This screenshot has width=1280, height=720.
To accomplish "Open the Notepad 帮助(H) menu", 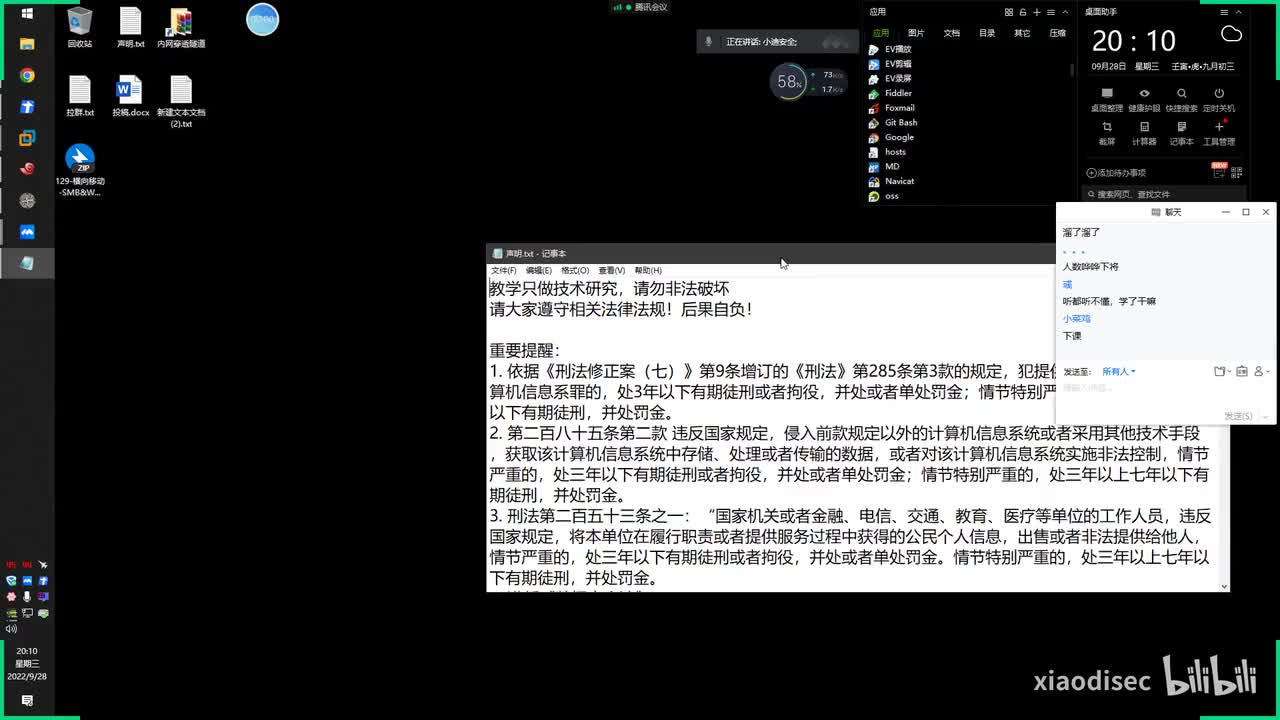I will (x=648, y=270).
